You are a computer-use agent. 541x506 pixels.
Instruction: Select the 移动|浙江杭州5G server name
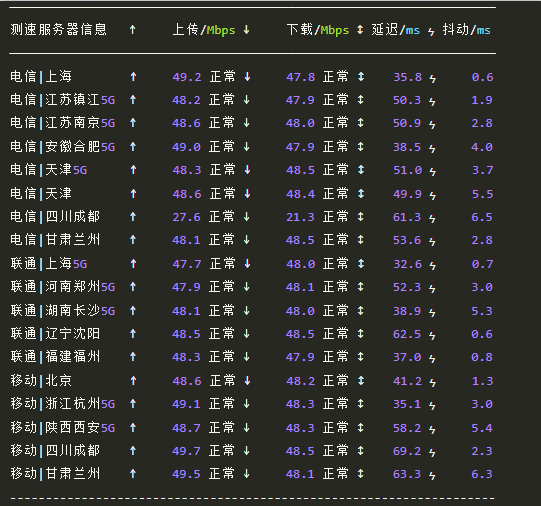pyautogui.click(x=62, y=404)
